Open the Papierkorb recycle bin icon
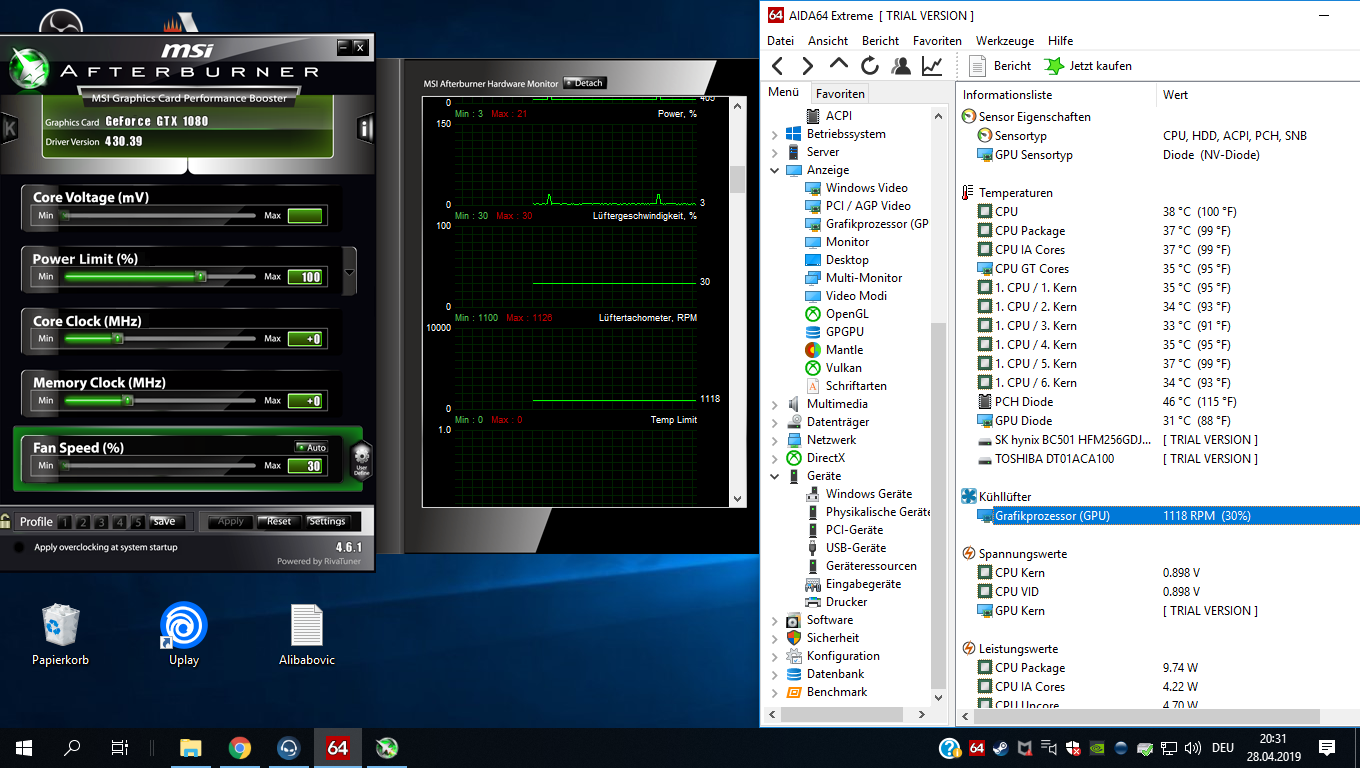Viewport: 1360px width, 768px height. tap(60, 635)
